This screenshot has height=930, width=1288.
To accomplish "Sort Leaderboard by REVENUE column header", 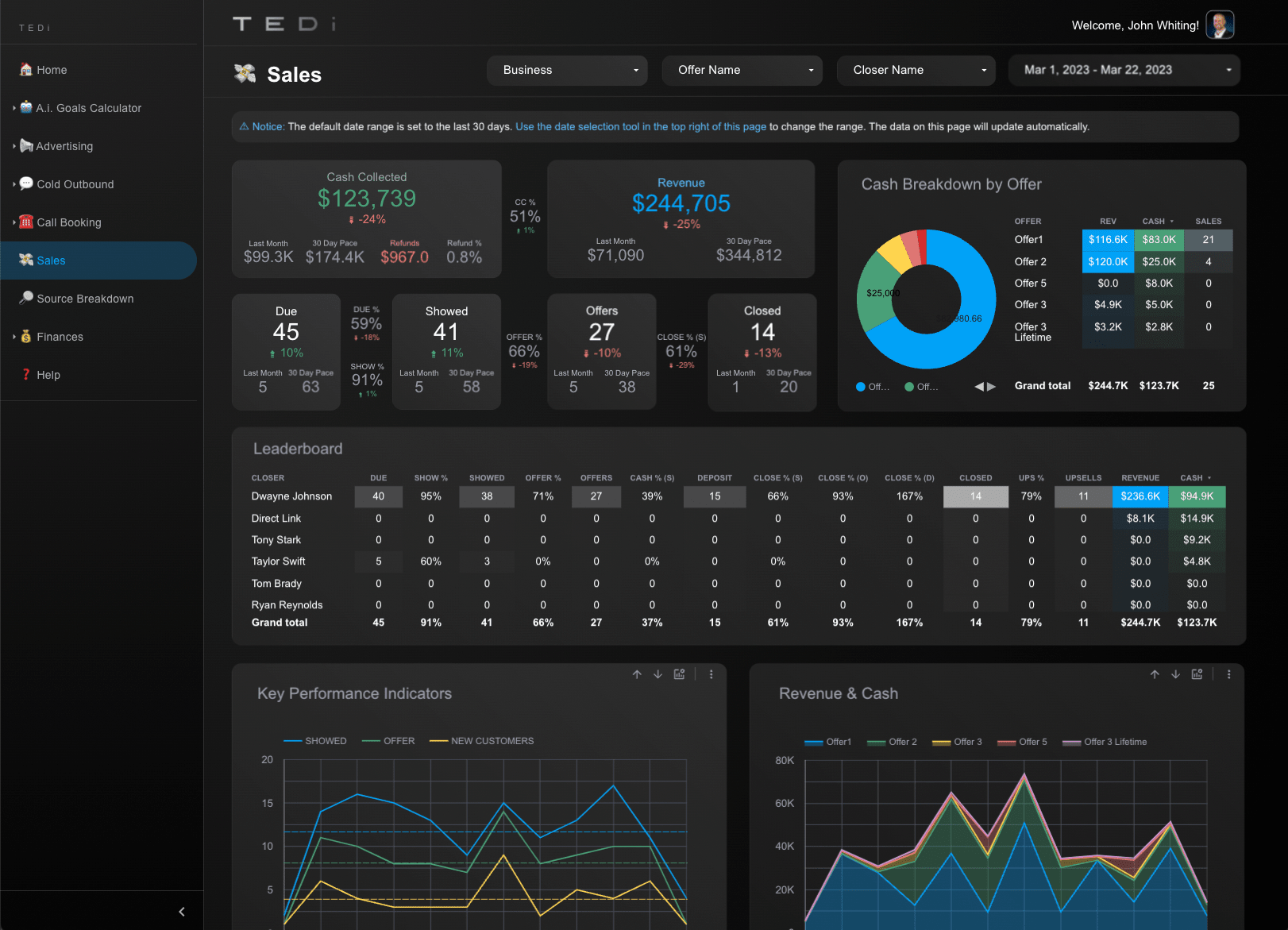I will click(1140, 477).
